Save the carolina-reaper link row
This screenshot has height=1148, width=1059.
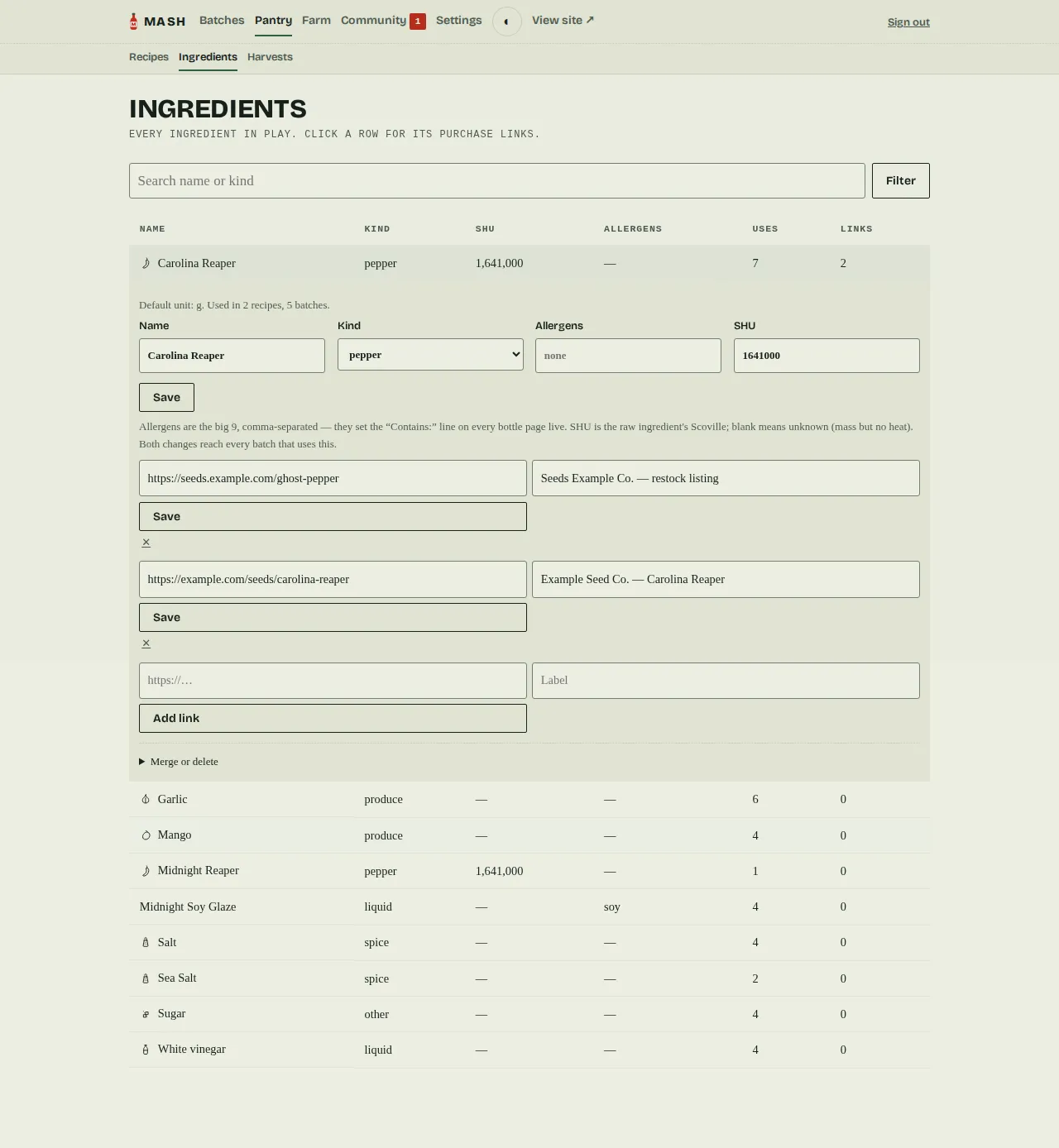333,617
